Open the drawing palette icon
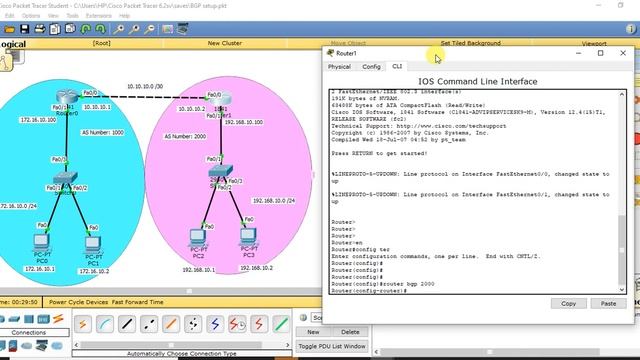This screenshot has height=360, width=640. click(167, 29)
